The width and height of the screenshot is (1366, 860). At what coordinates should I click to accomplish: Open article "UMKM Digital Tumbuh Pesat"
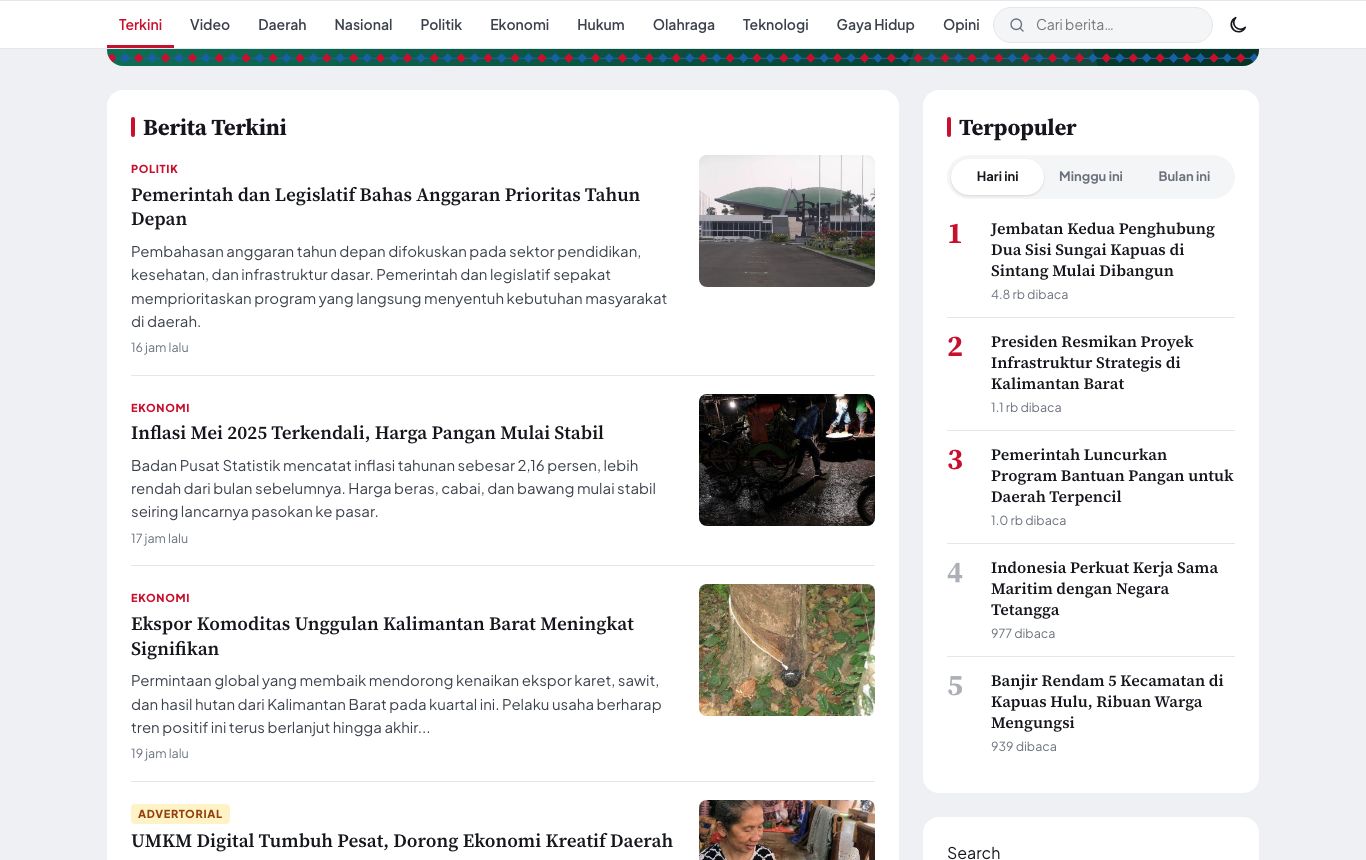[402, 841]
